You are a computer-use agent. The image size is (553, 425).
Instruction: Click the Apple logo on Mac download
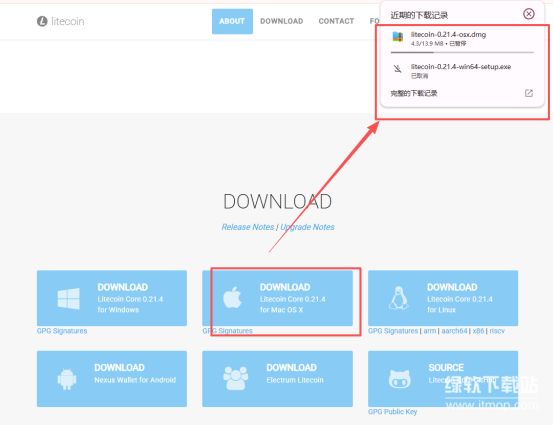coord(232,297)
